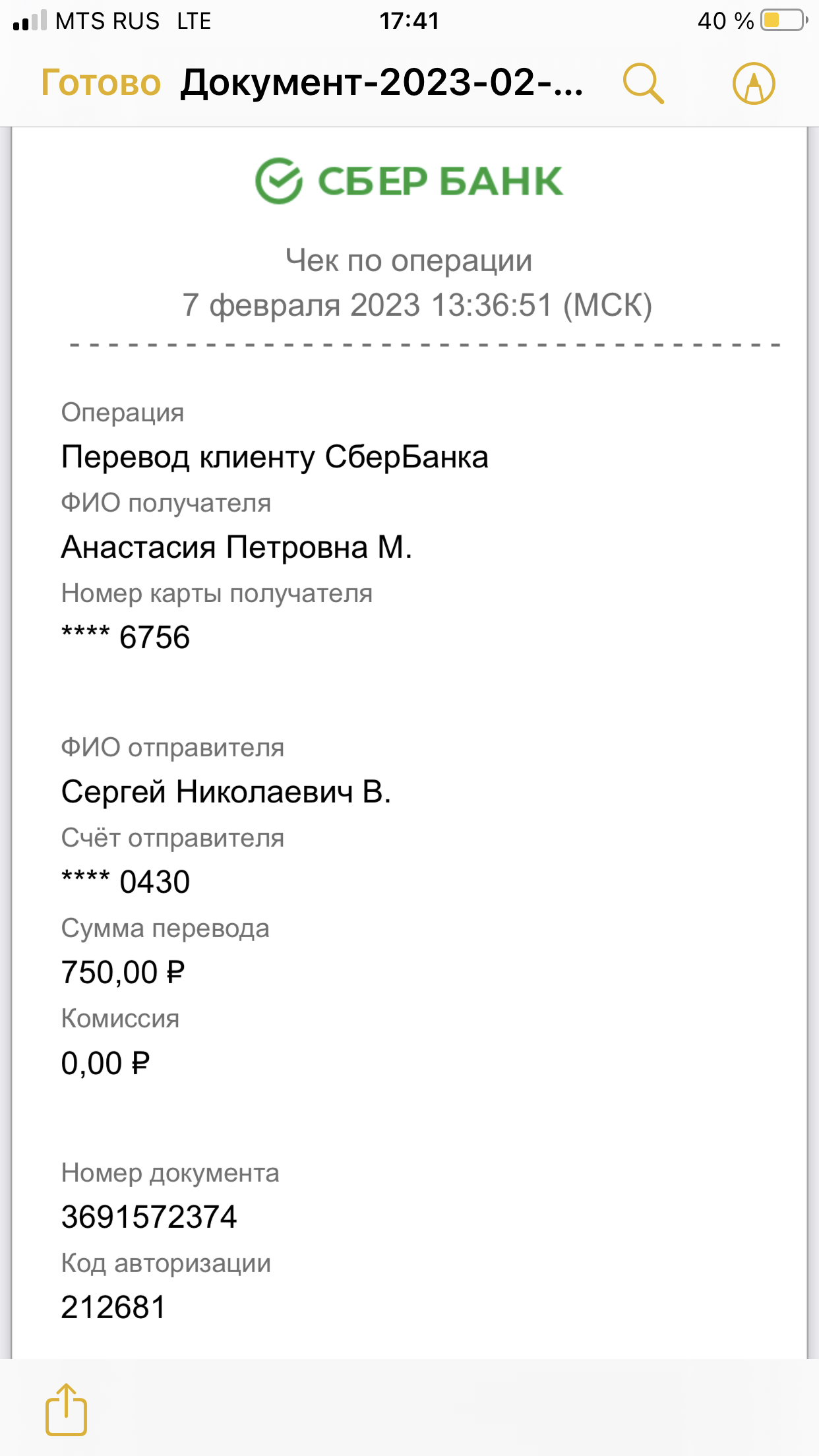This screenshot has width=819, height=1456.
Task: Select authorization code 212681
Action: (113, 1308)
